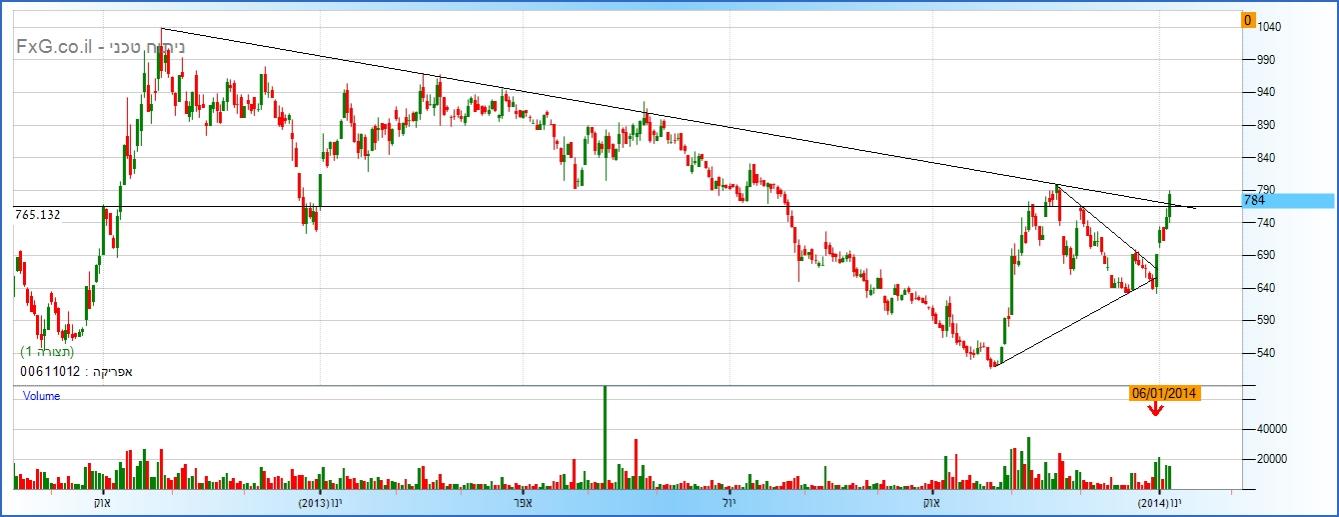Select the orange 06/01/2014 date flag

click(x=1165, y=393)
